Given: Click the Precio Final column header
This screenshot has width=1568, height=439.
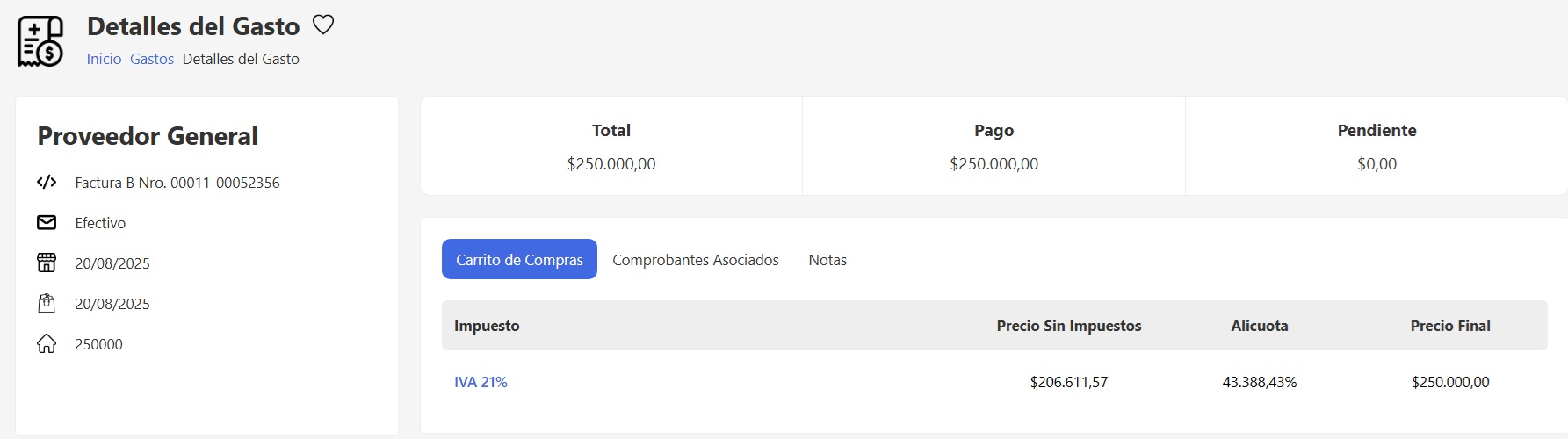Looking at the screenshot, I should coord(1450,326).
